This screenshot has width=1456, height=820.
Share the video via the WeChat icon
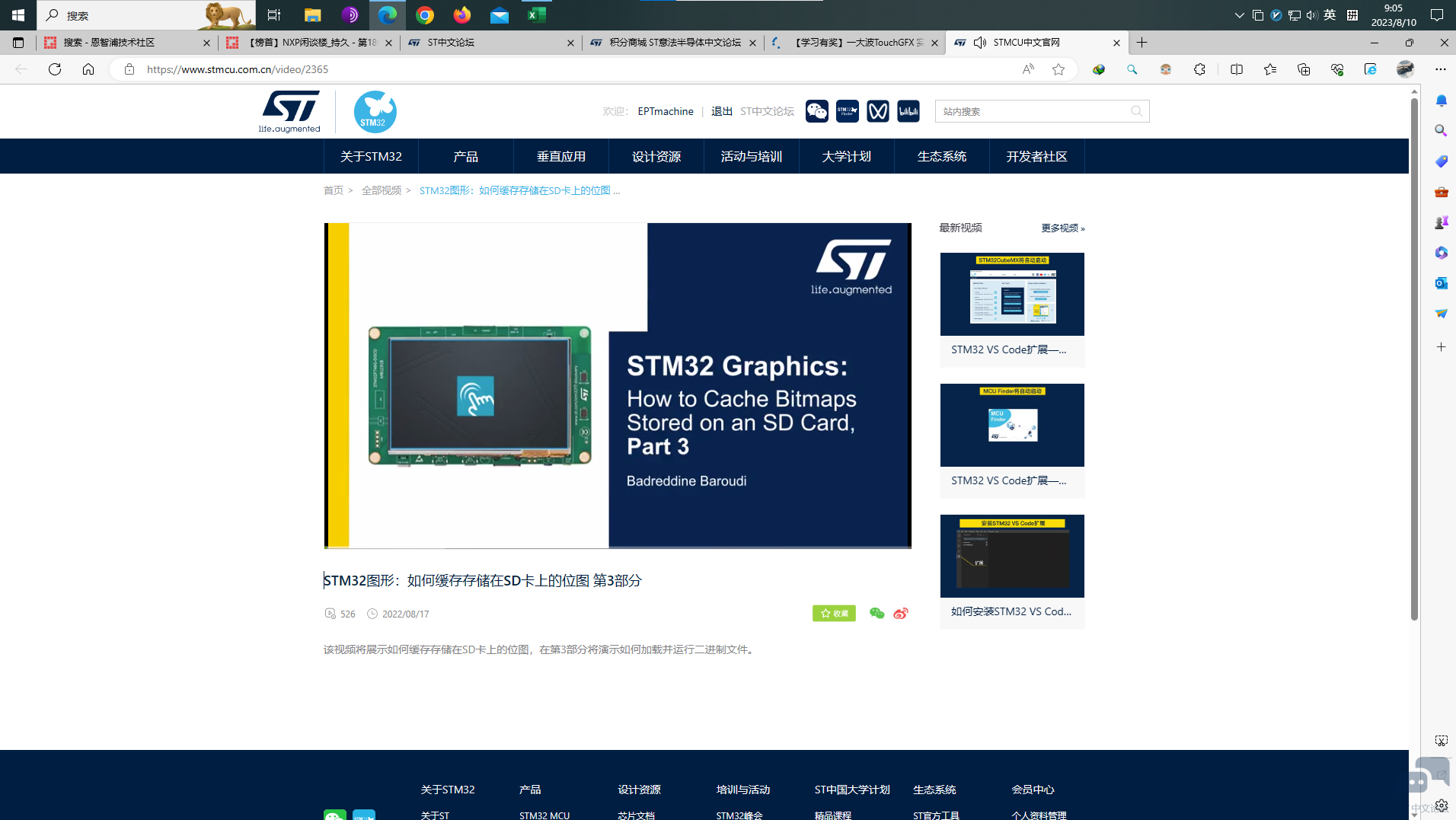pos(877,614)
